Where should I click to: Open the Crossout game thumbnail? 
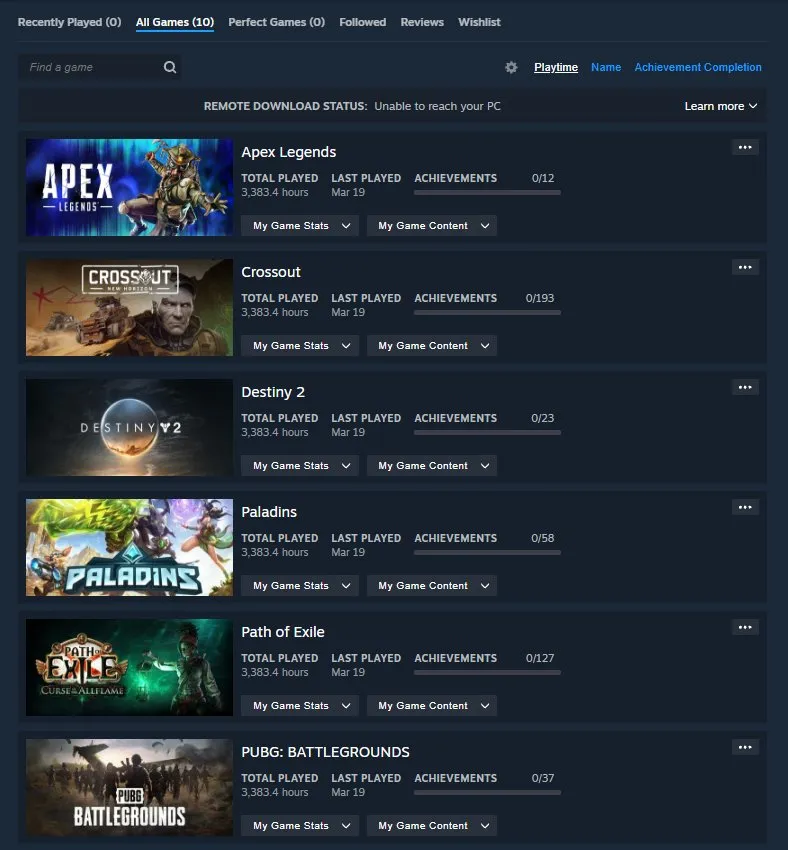[130, 307]
